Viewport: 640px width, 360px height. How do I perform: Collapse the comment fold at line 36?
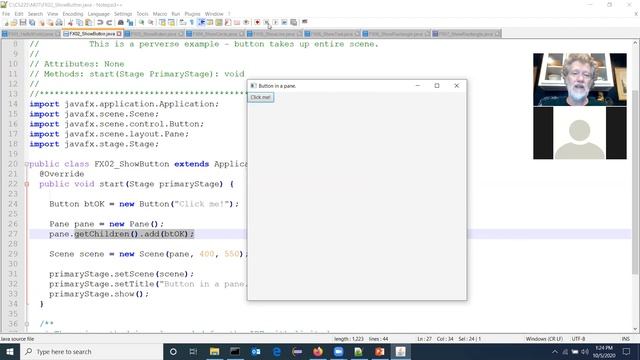point(27,324)
